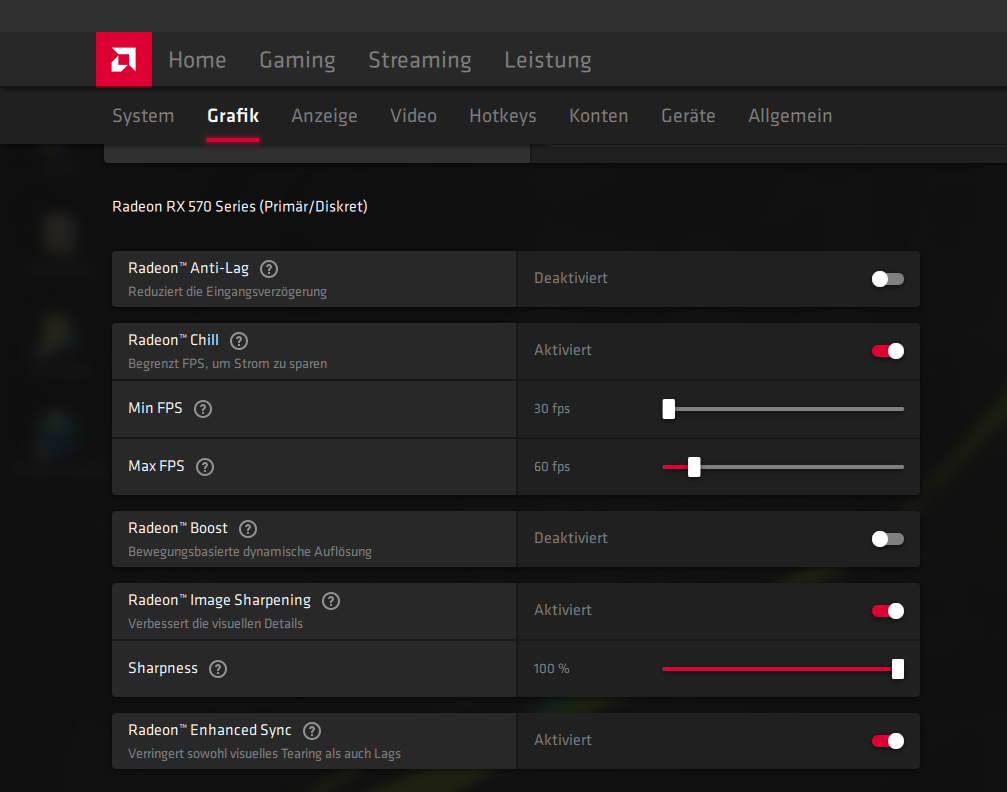This screenshot has width=1007, height=792.
Task: Show Min FPS help tooltip icon
Action: coord(203,409)
